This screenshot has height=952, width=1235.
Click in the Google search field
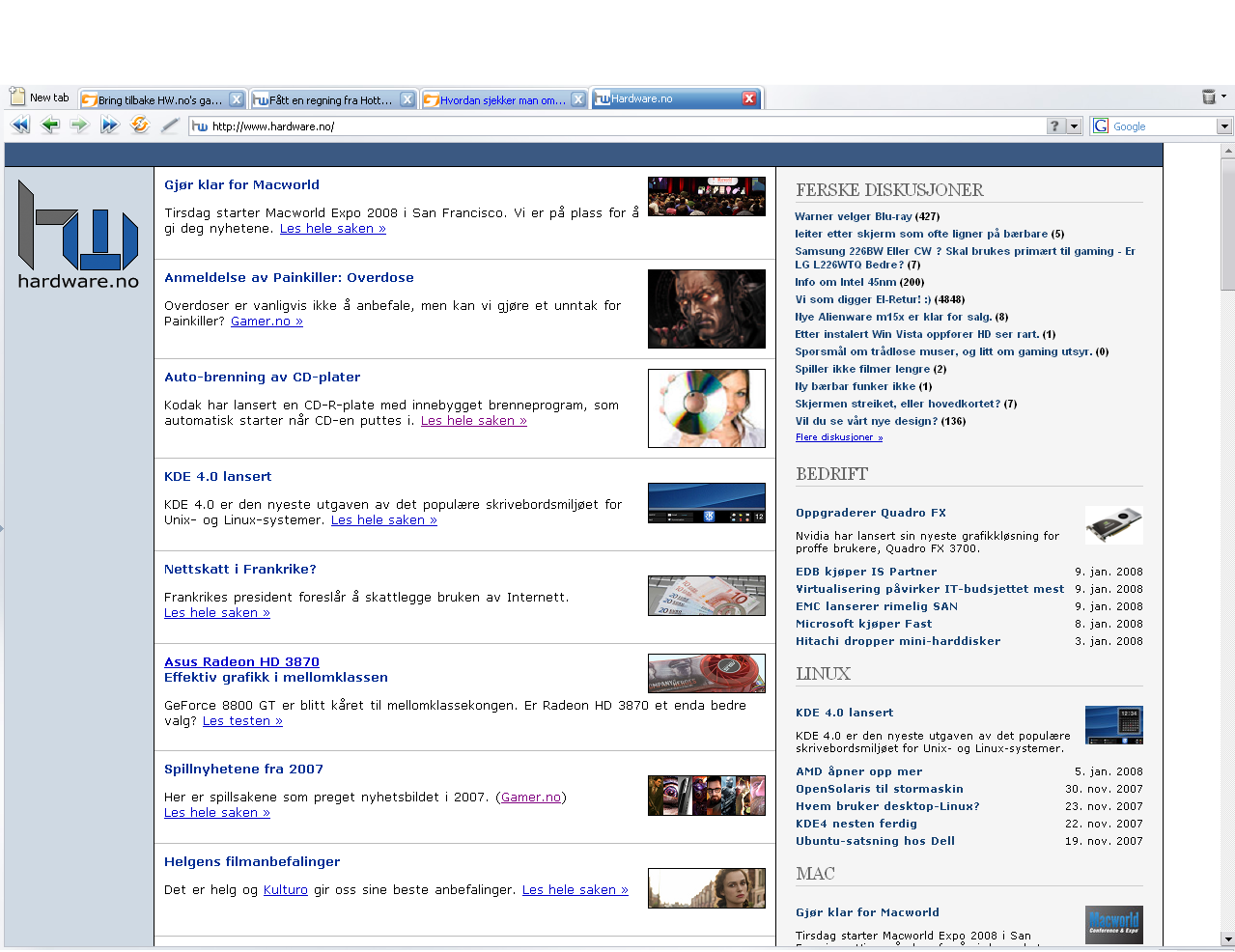(1163, 126)
